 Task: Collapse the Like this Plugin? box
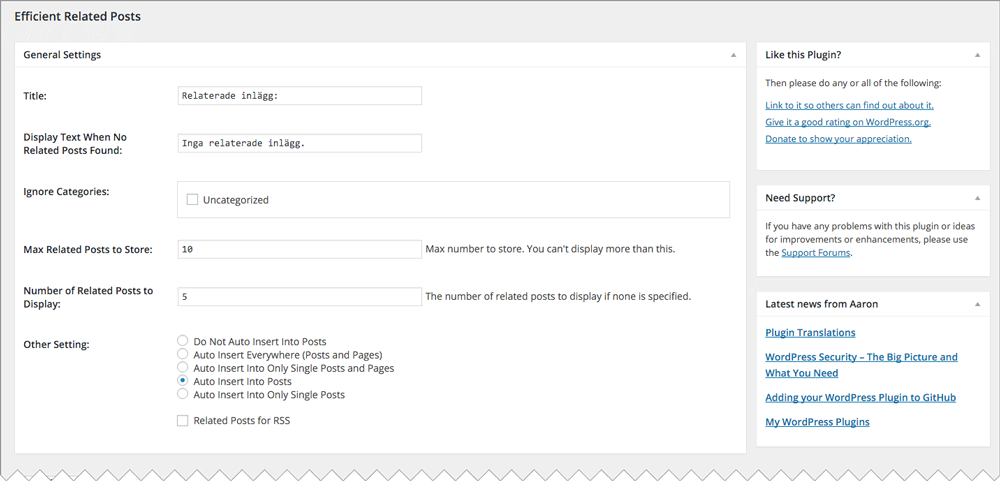(977, 55)
